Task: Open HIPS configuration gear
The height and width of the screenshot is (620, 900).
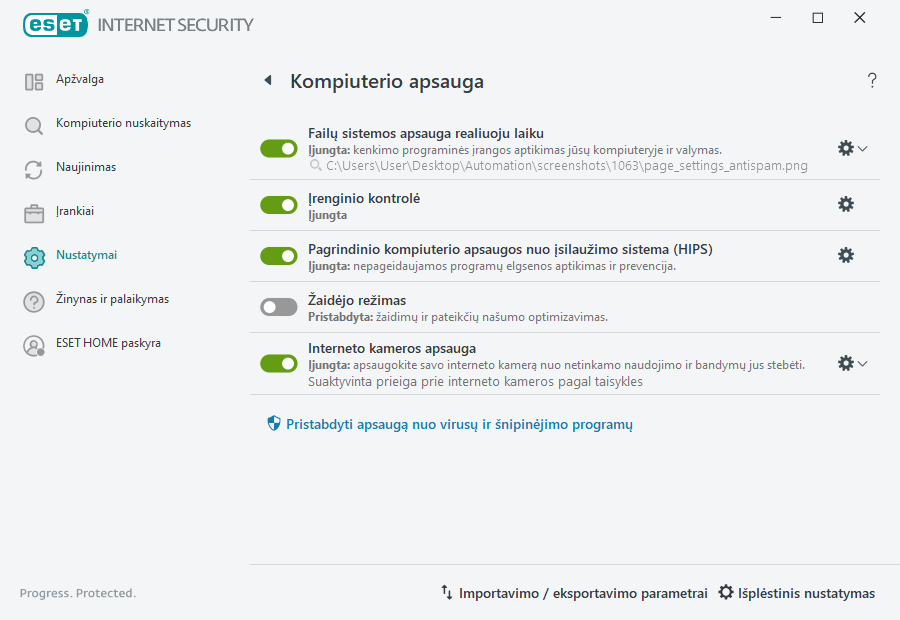Action: click(846, 255)
